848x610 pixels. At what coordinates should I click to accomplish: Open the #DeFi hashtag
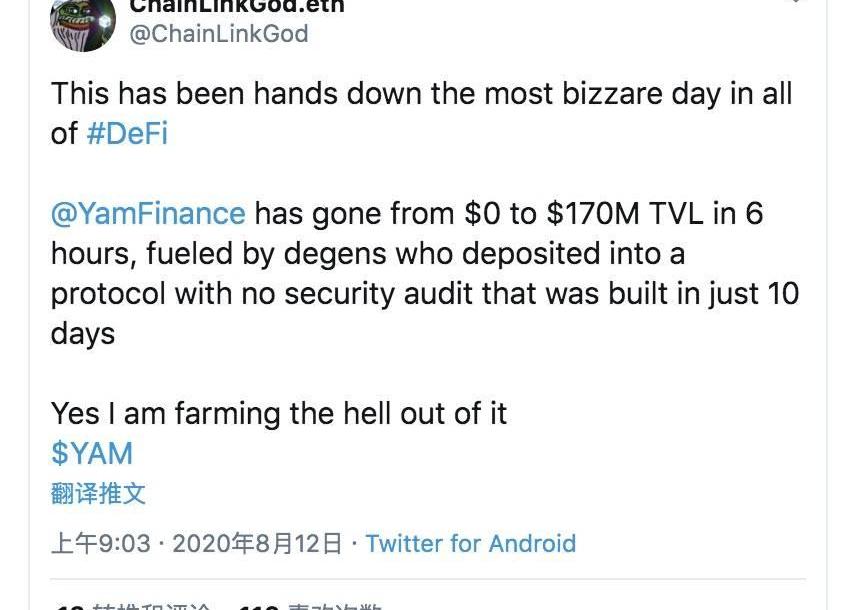click(127, 133)
